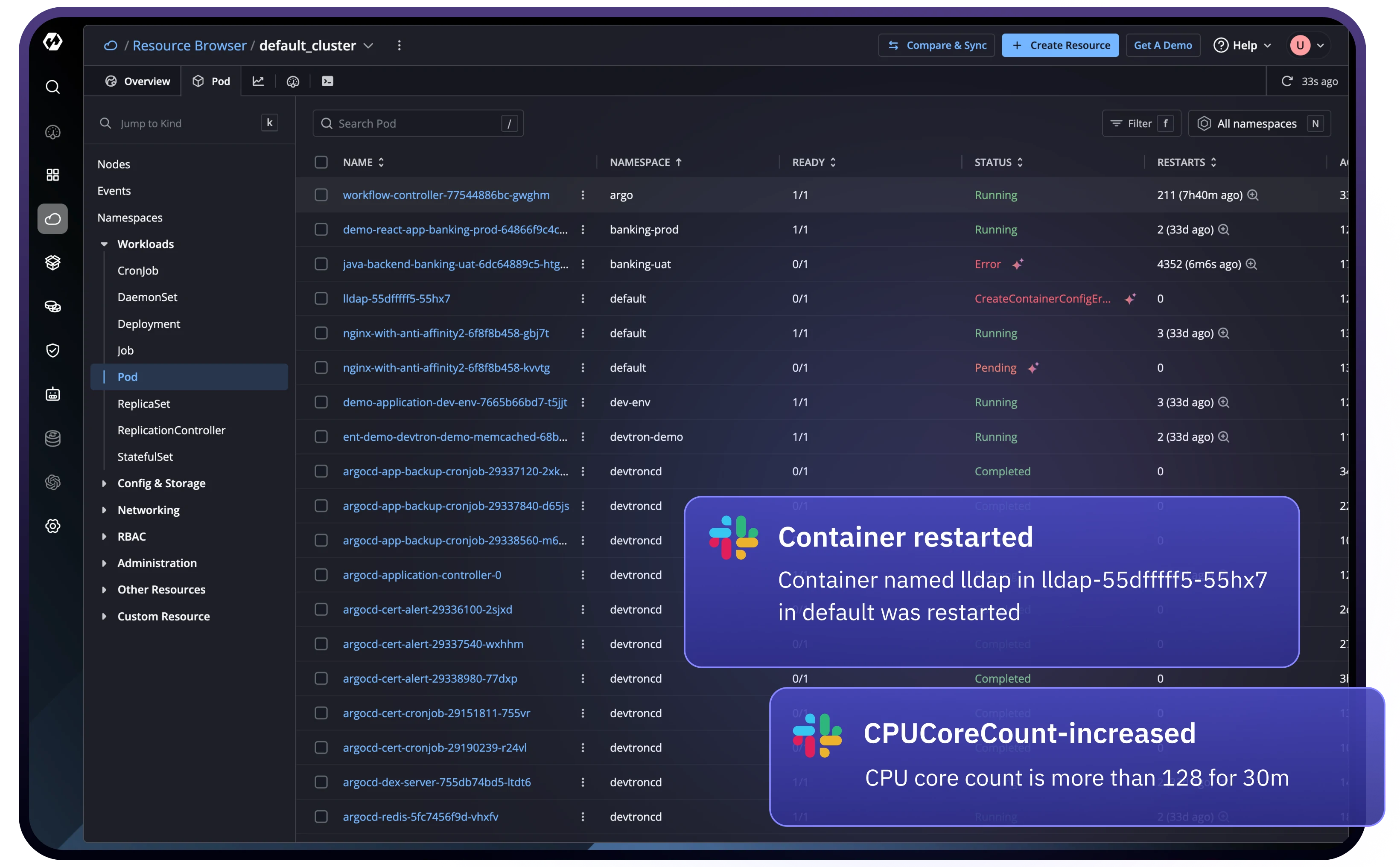Open the nginx-with-anti-affinity2-6f8f8b458-kvvtg pod link
The width and height of the screenshot is (1400, 867).
coord(446,367)
